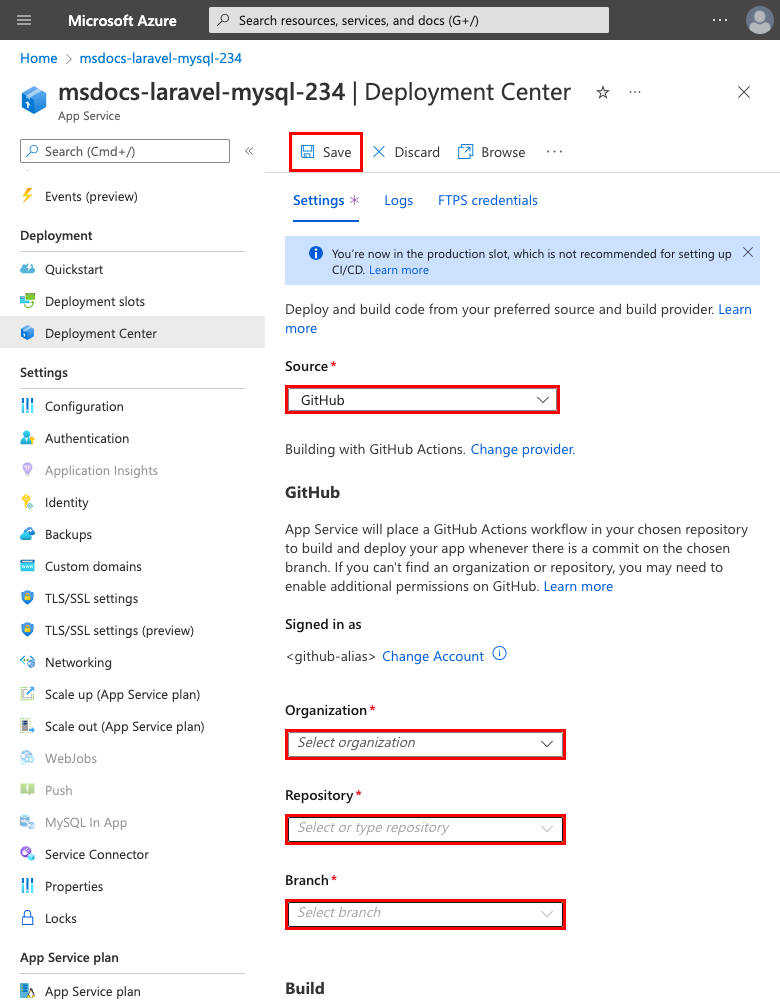Viewport: 780px width, 1000px height.
Task: Open Service Connector from the sidebar
Action: [96, 854]
